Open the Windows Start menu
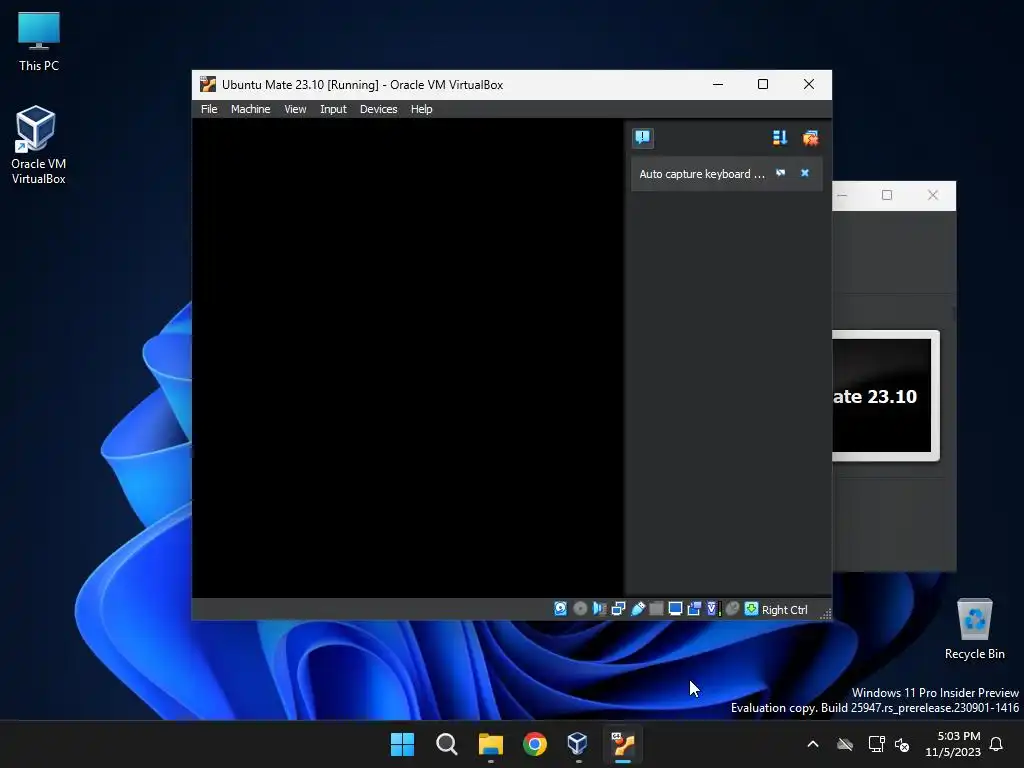 (x=402, y=744)
